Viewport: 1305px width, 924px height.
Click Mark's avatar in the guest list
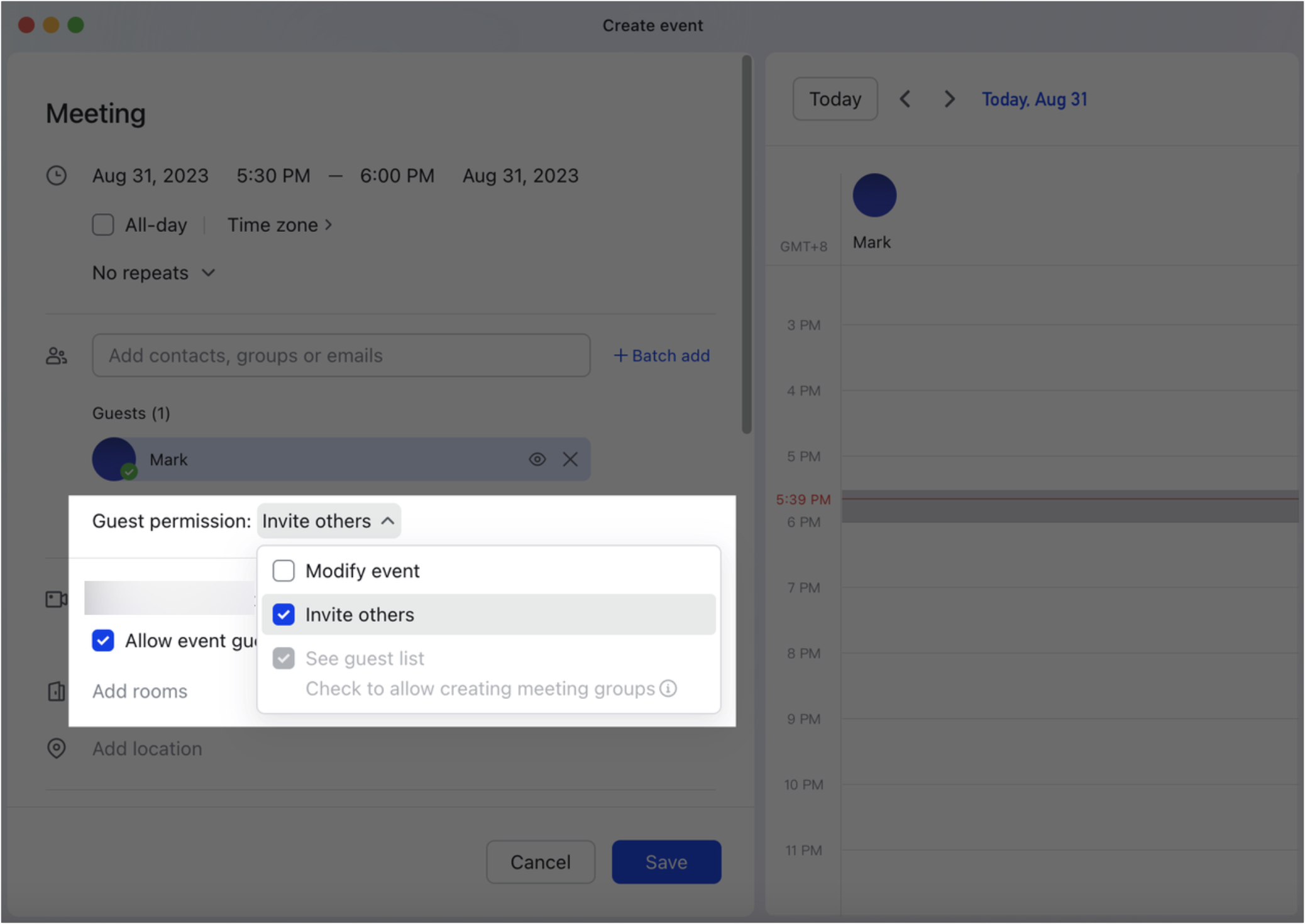pos(114,459)
